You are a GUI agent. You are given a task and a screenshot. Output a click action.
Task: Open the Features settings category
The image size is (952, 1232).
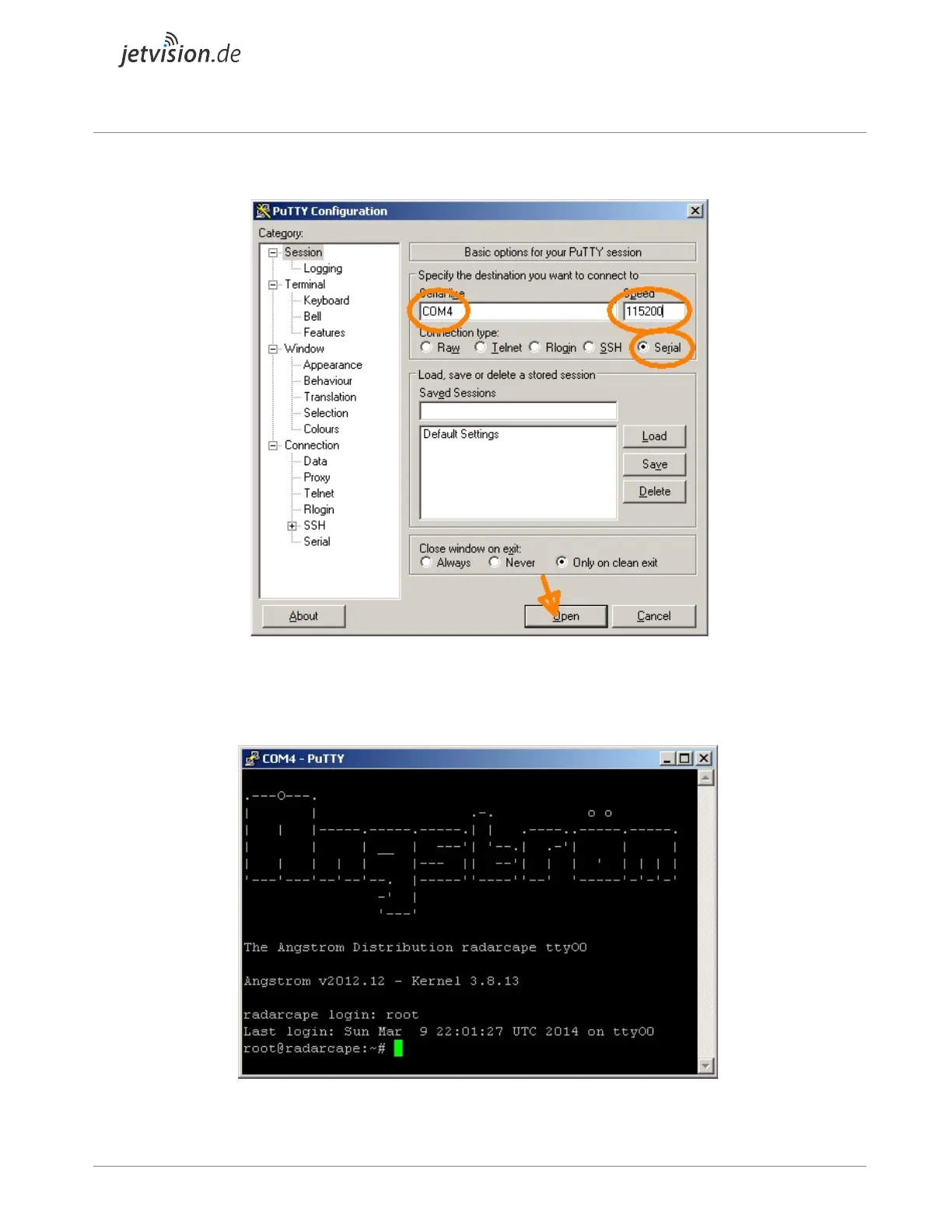point(324,333)
